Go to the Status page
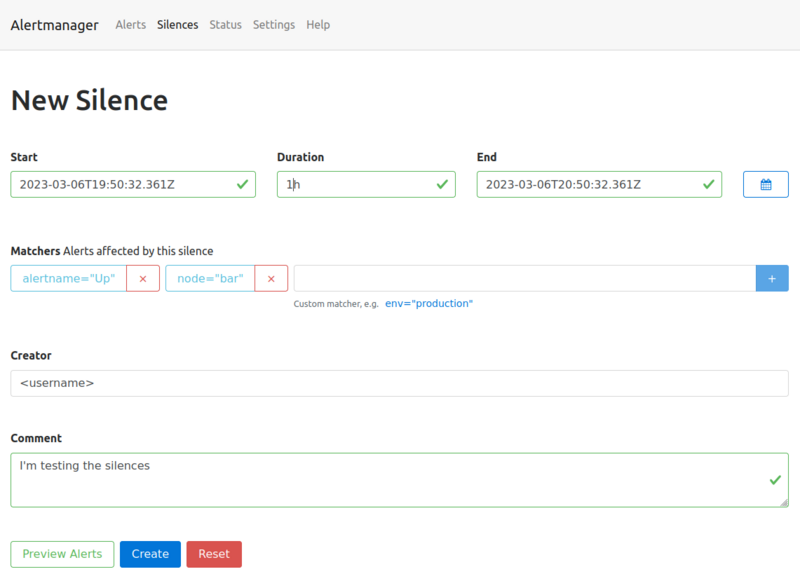The height and width of the screenshot is (588, 800). (x=225, y=25)
